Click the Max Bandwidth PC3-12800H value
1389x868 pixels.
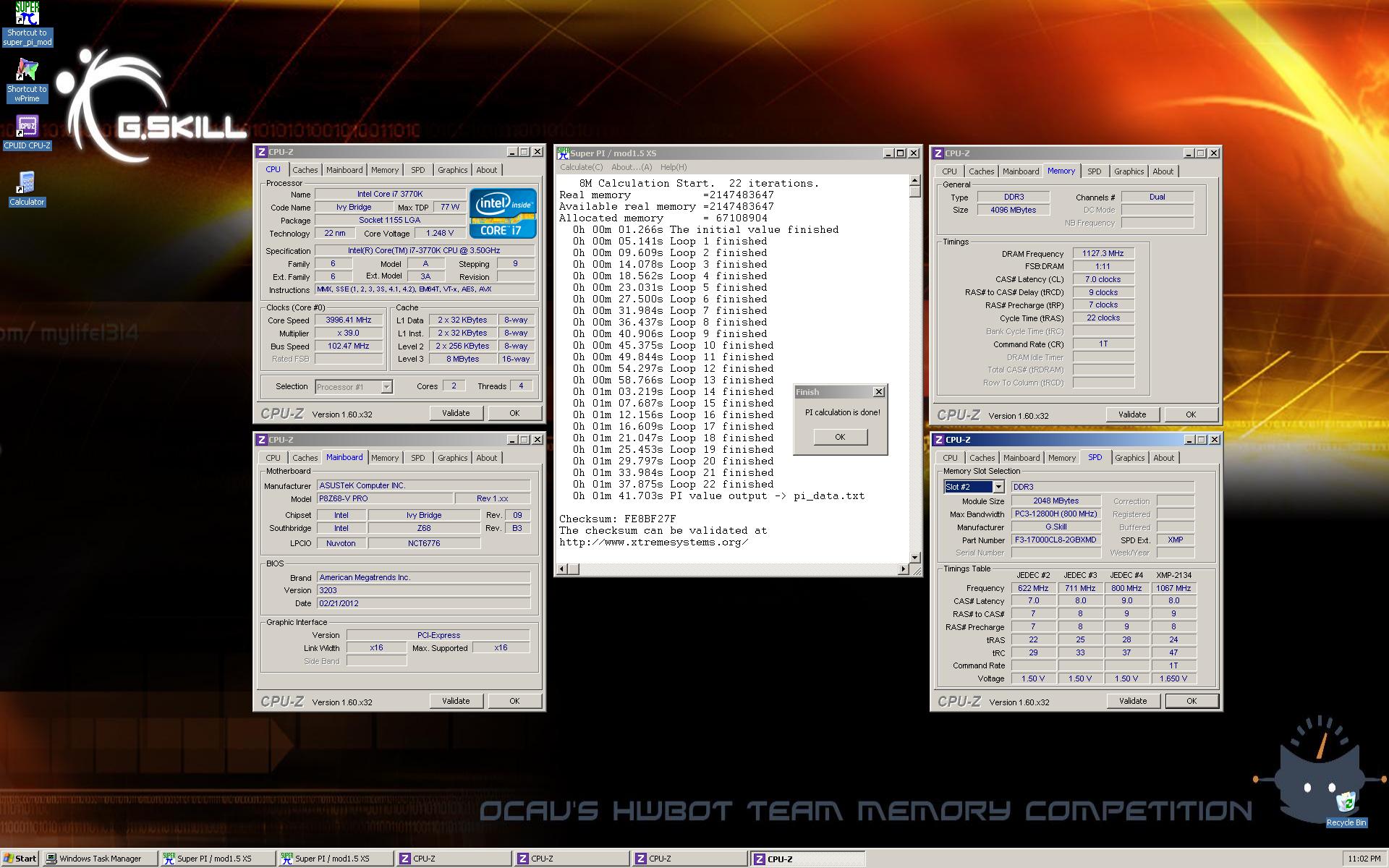pos(1056,514)
